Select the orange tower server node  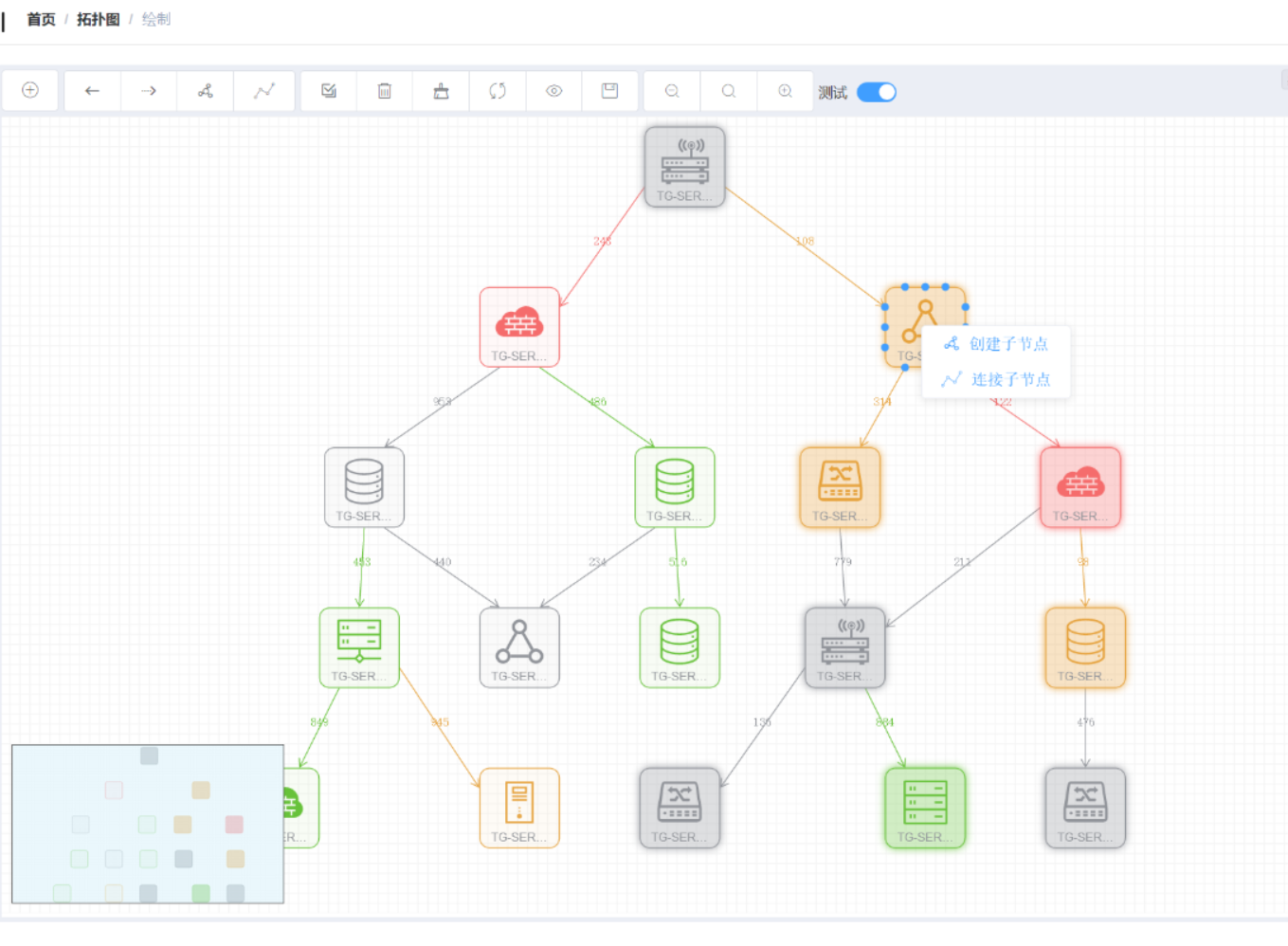[x=519, y=808]
